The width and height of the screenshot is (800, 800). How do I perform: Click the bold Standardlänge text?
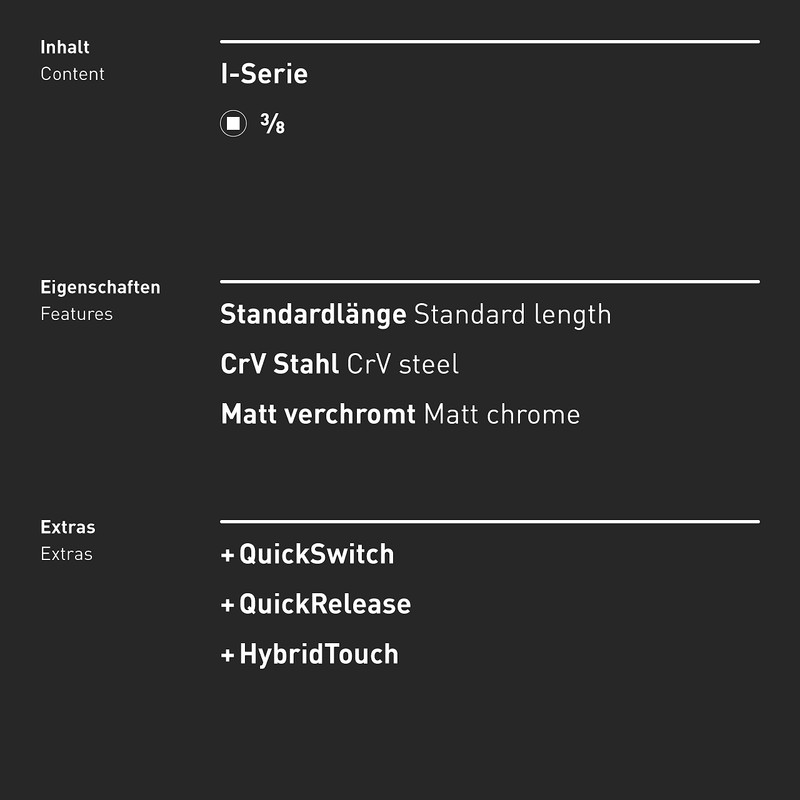[x=313, y=314]
